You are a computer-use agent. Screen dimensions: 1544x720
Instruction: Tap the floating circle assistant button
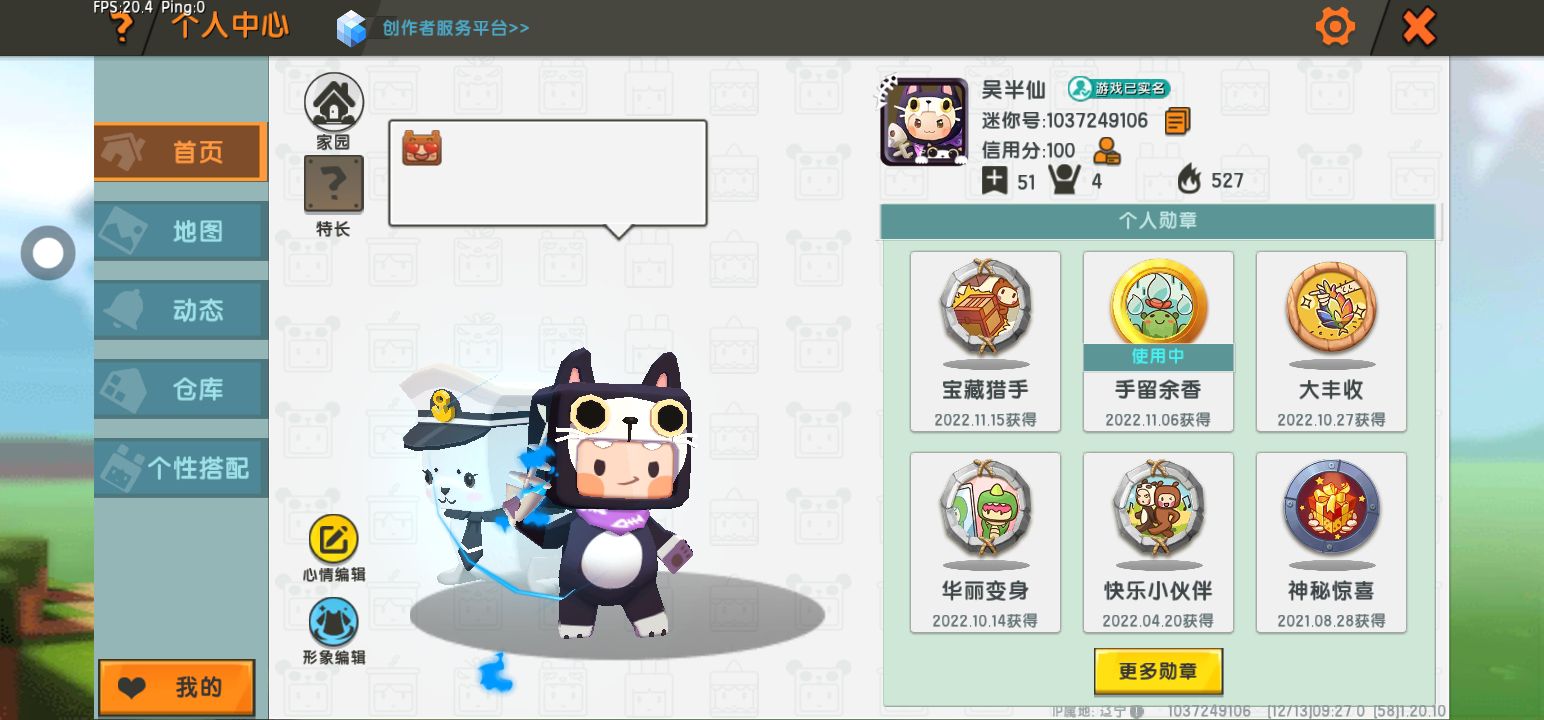48,253
